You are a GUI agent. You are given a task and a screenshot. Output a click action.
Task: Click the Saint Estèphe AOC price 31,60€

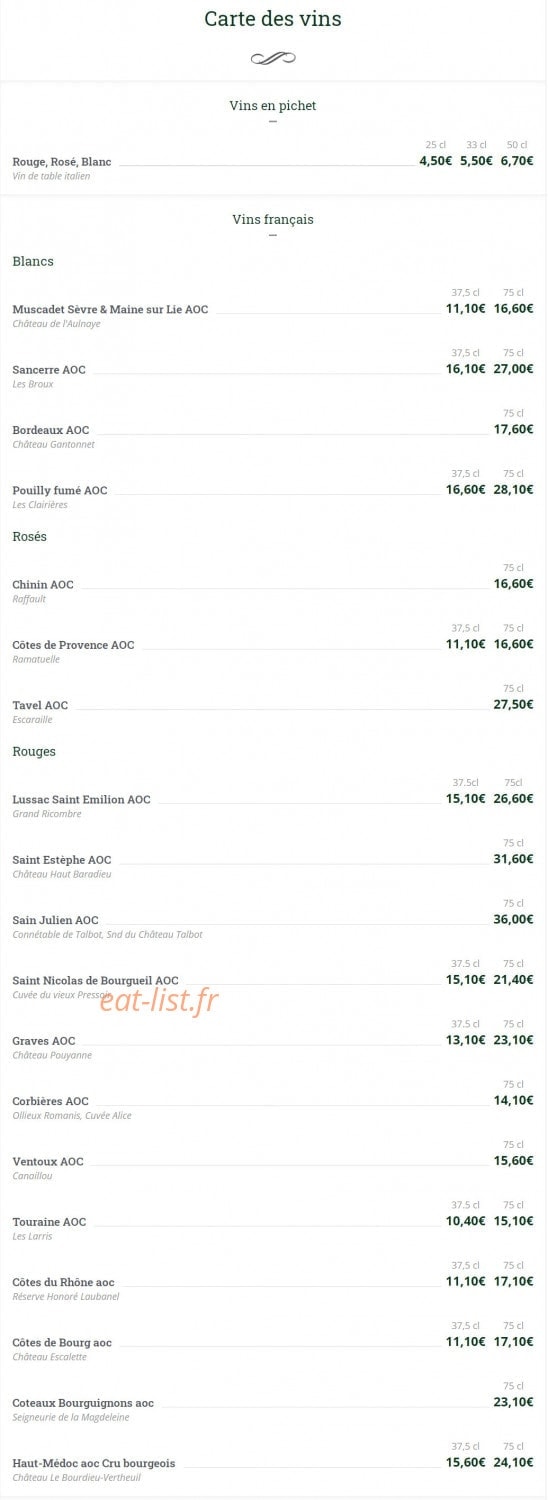click(513, 859)
